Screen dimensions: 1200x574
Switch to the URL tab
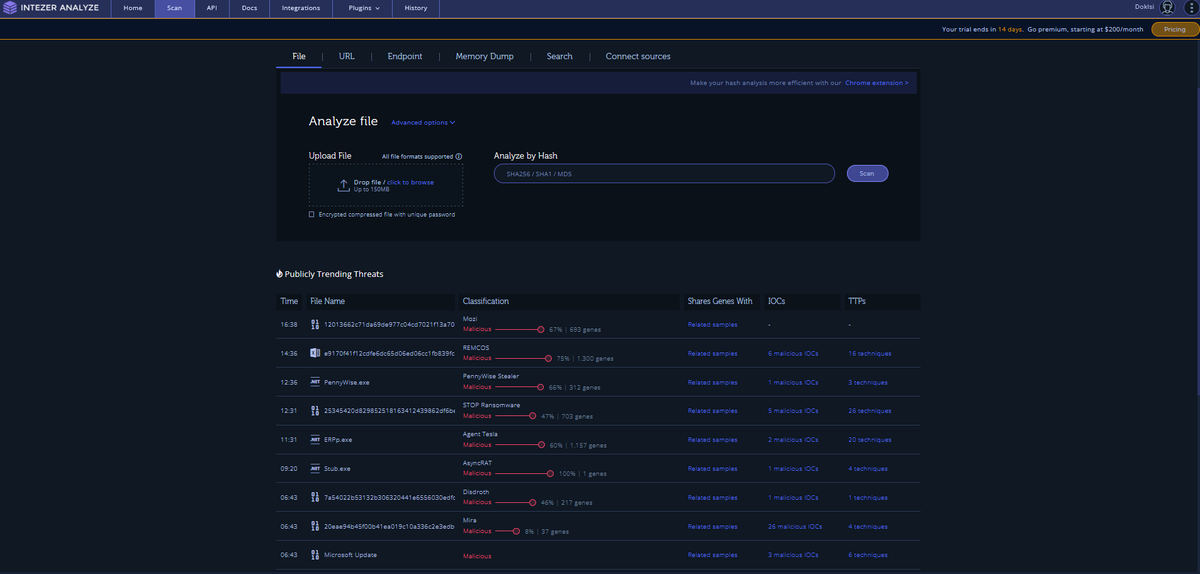pyautogui.click(x=347, y=56)
